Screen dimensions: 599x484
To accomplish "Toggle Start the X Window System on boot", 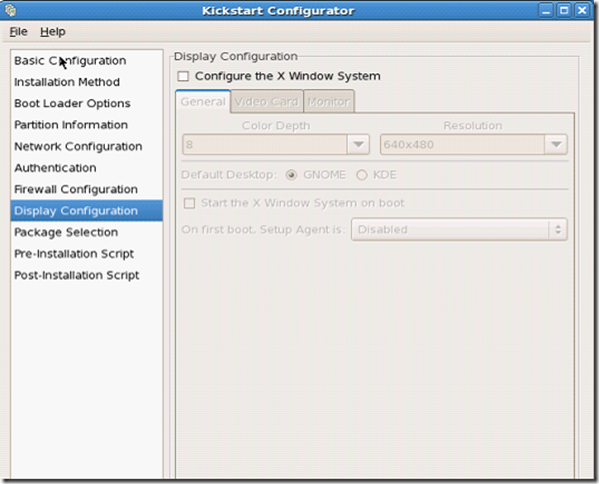I will coord(189,203).
